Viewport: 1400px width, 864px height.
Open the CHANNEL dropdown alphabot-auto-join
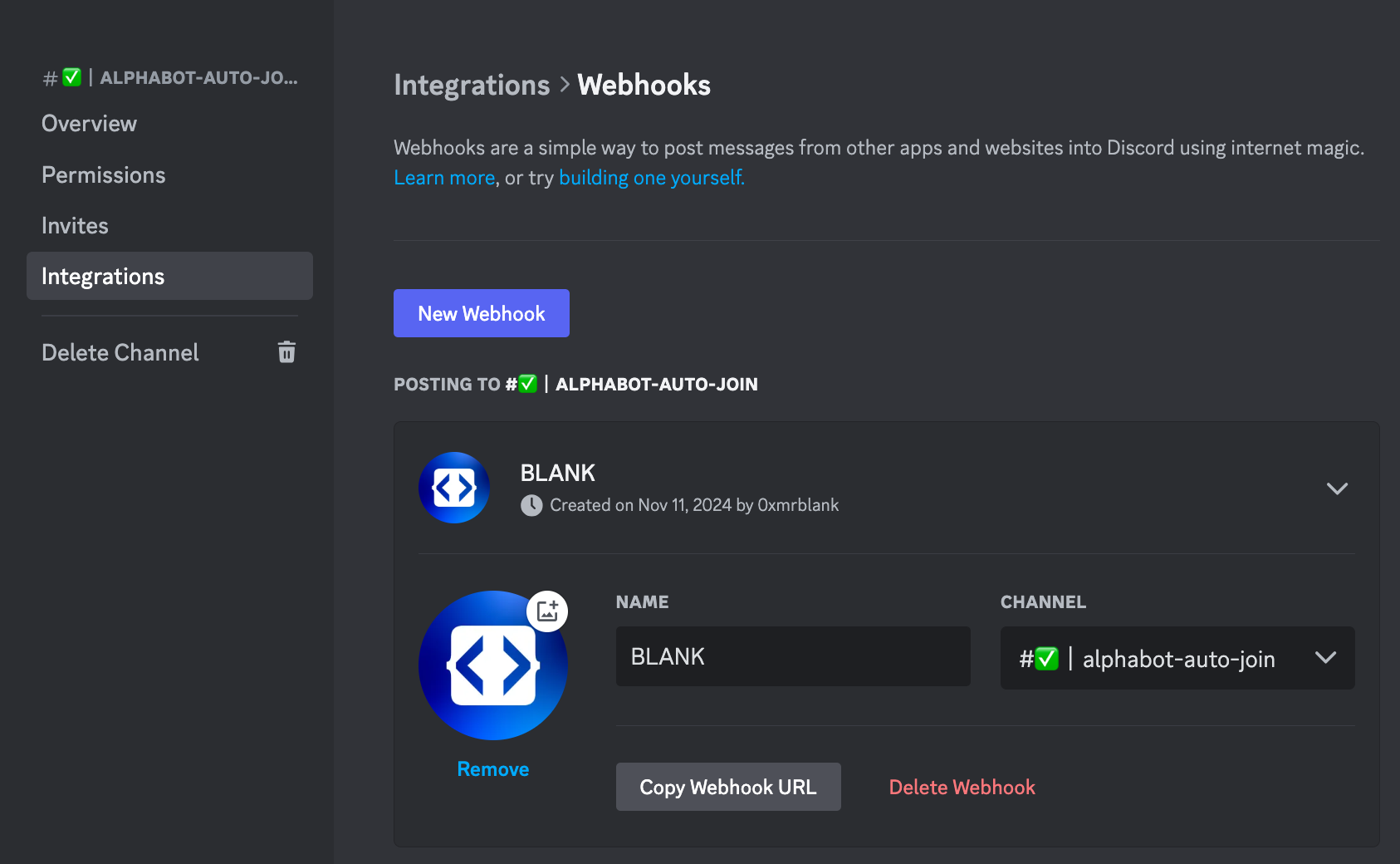click(x=1177, y=658)
